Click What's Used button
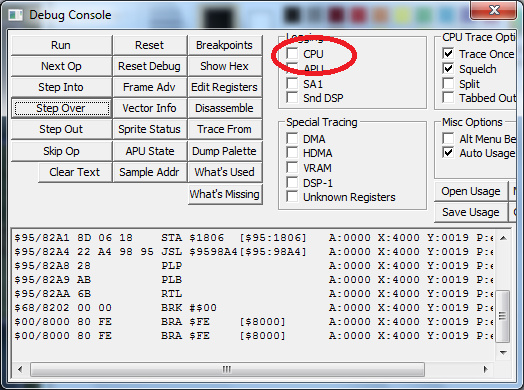The height and width of the screenshot is (390, 524). (225, 172)
